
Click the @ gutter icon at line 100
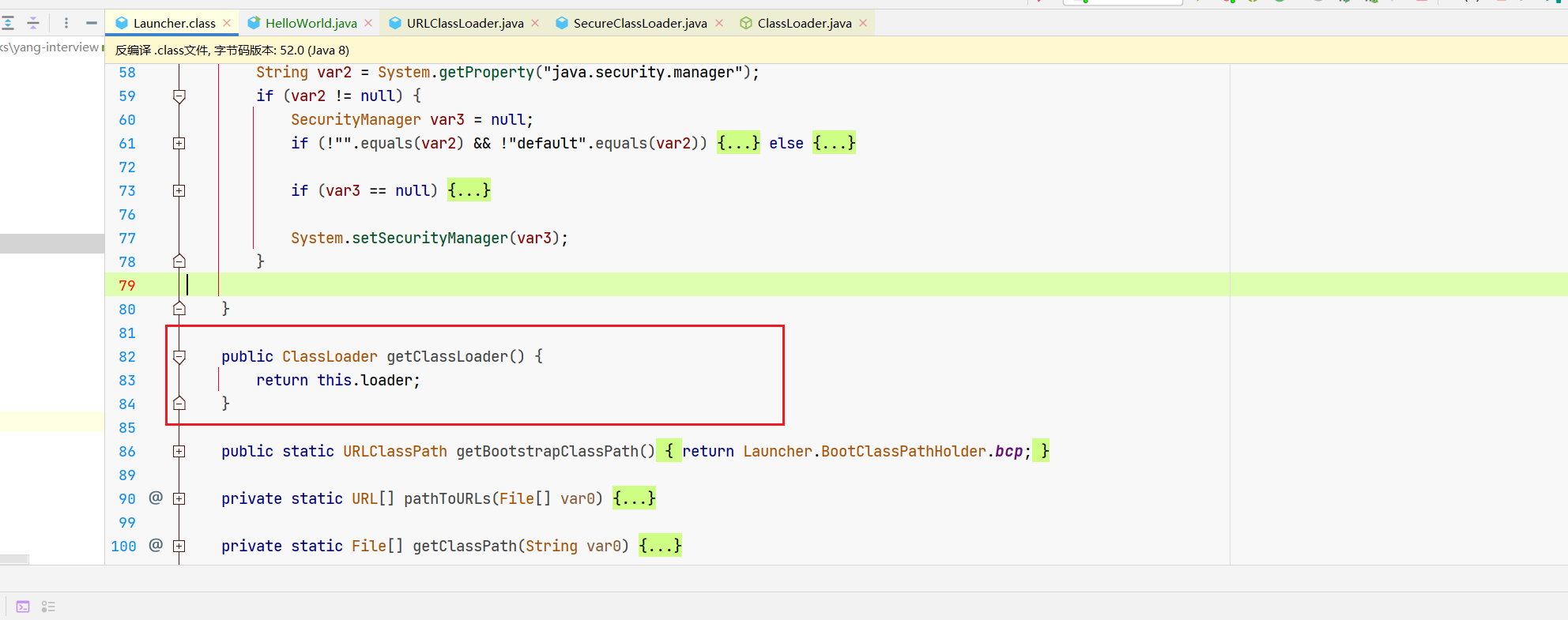click(156, 545)
